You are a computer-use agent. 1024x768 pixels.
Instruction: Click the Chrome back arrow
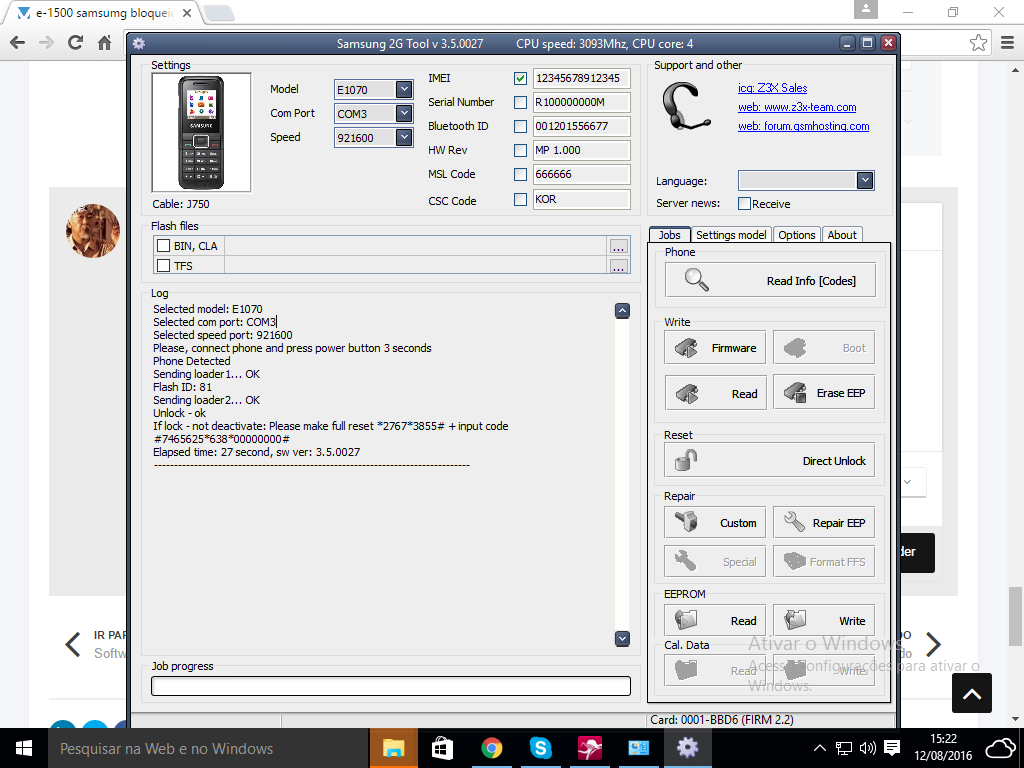coord(18,43)
